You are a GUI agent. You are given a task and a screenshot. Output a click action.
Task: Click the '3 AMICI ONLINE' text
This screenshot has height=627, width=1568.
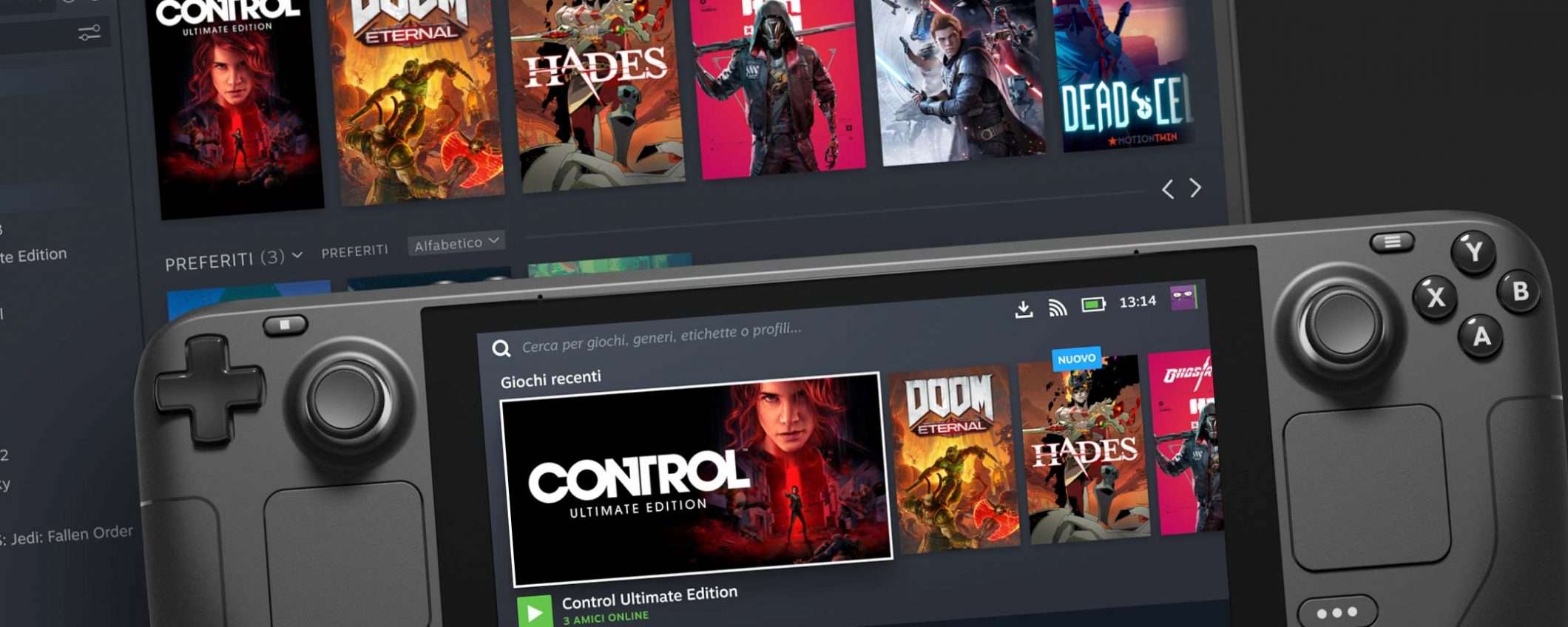coord(606,618)
